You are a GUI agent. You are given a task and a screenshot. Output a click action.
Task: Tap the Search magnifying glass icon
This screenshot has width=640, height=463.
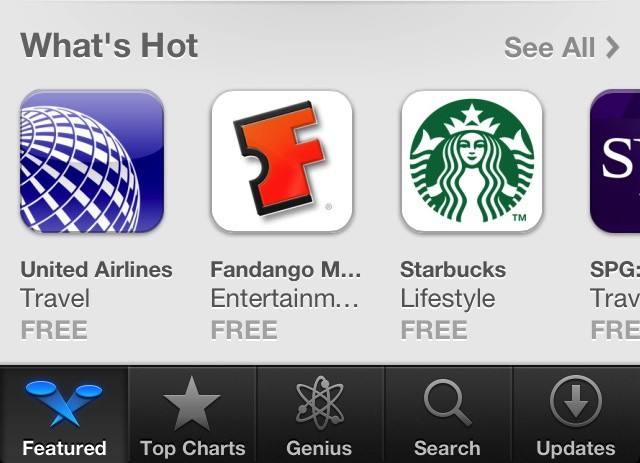click(448, 403)
